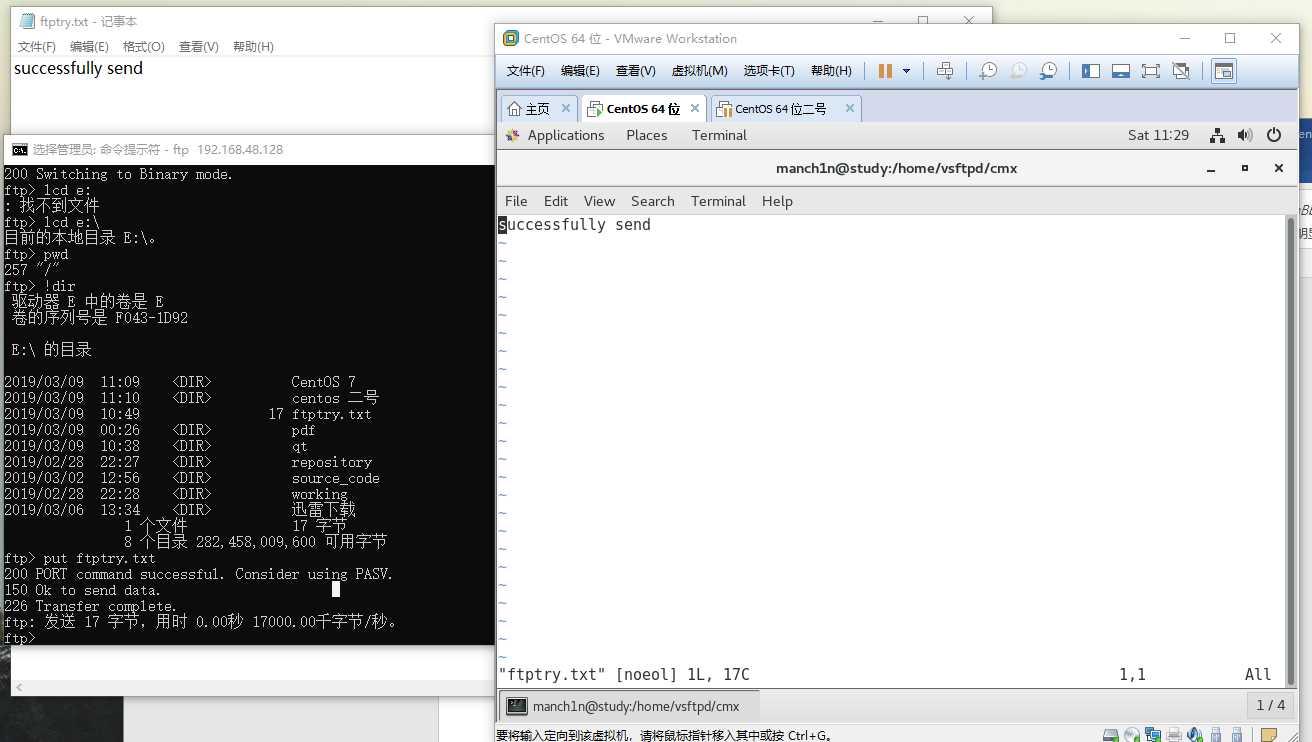Click the source_code directory entry
This screenshot has height=742, width=1312.
pos(335,478)
